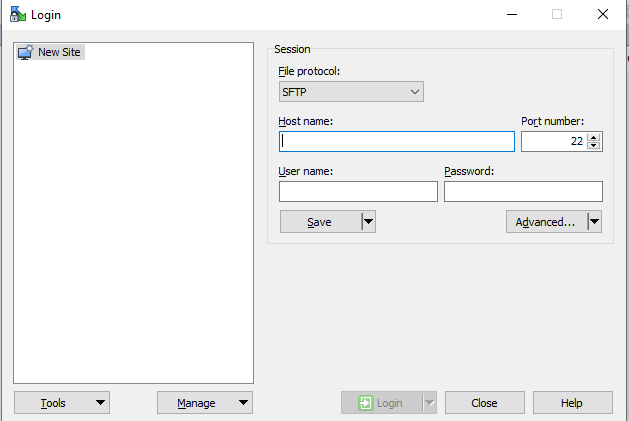Open Help
The image size is (629, 421).
(572, 403)
